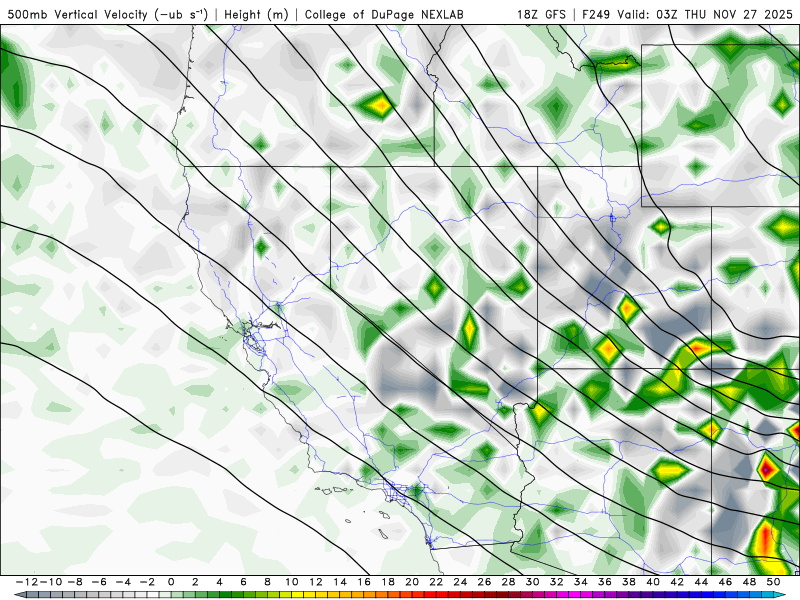
Task: Click the '38' color scale label
Action: (x=629, y=582)
